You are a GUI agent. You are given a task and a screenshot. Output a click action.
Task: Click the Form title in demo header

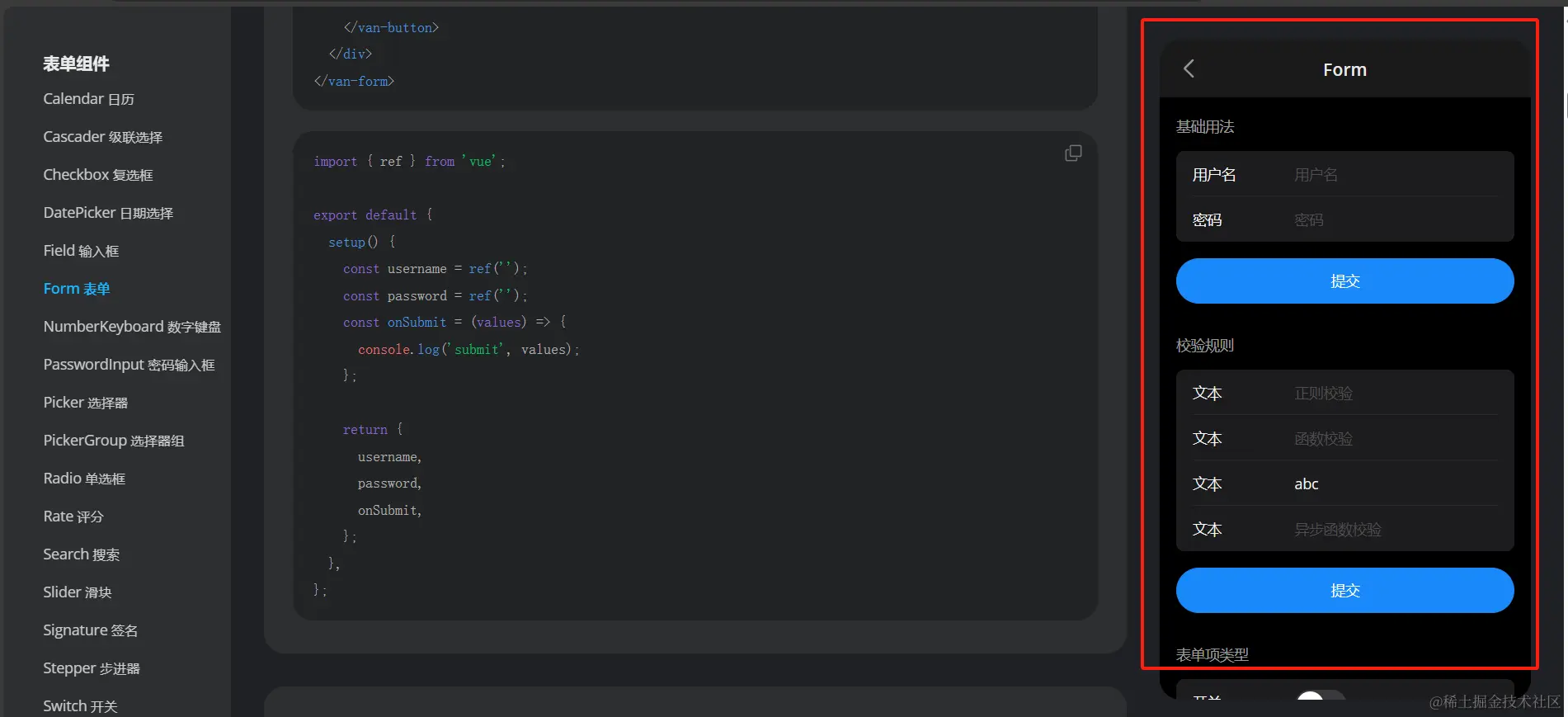1345,70
